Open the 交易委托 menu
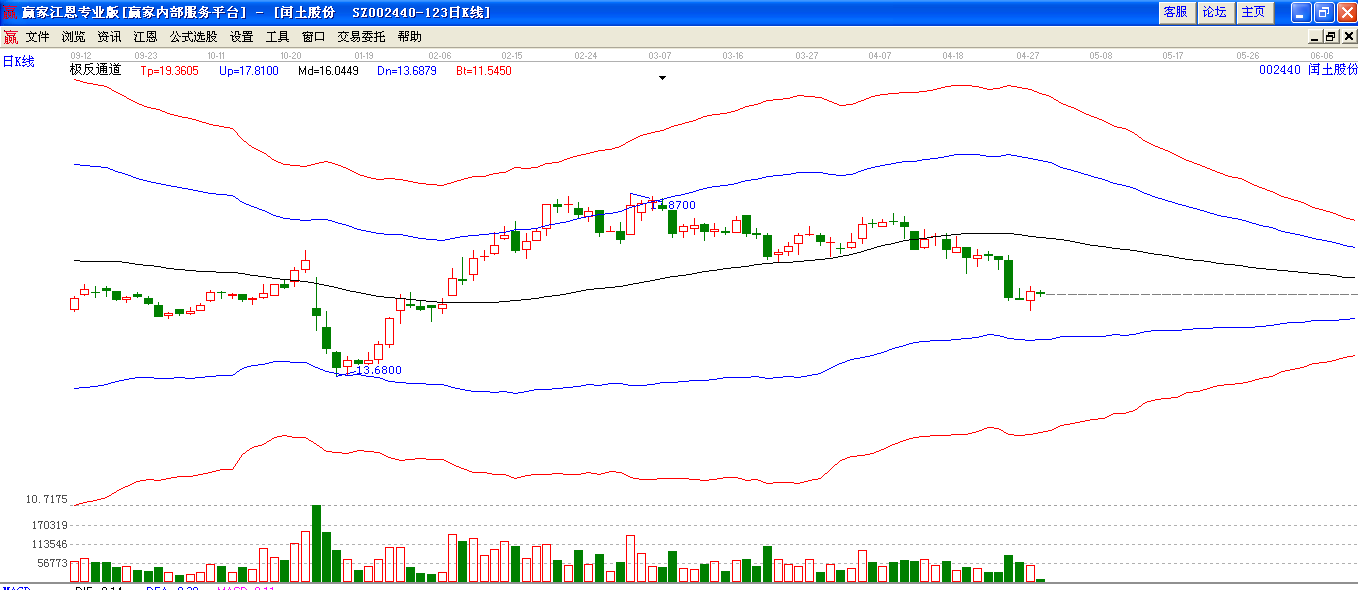Viewport: 1358px width, 590px height. pyautogui.click(x=362, y=36)
